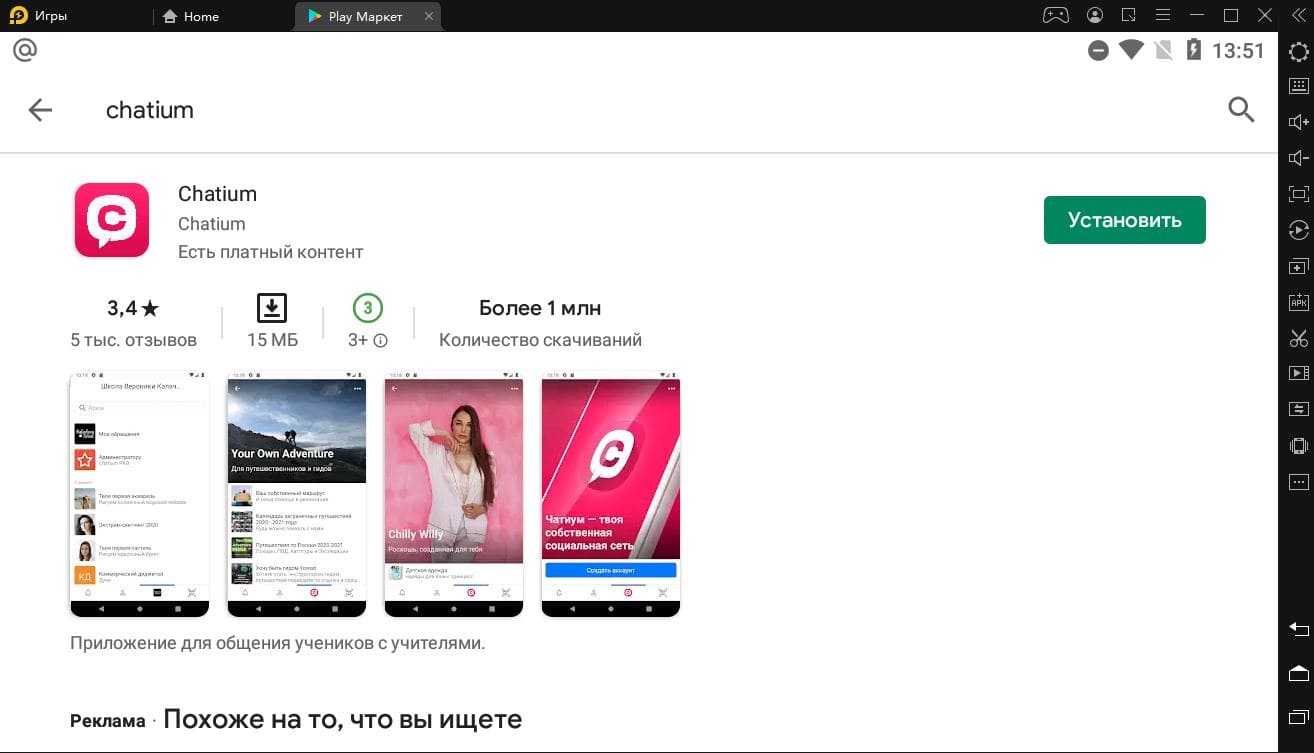Click the LDPlayer Игры logo
This screenshot has width=1314, height=753.
[x=18, y=16]
